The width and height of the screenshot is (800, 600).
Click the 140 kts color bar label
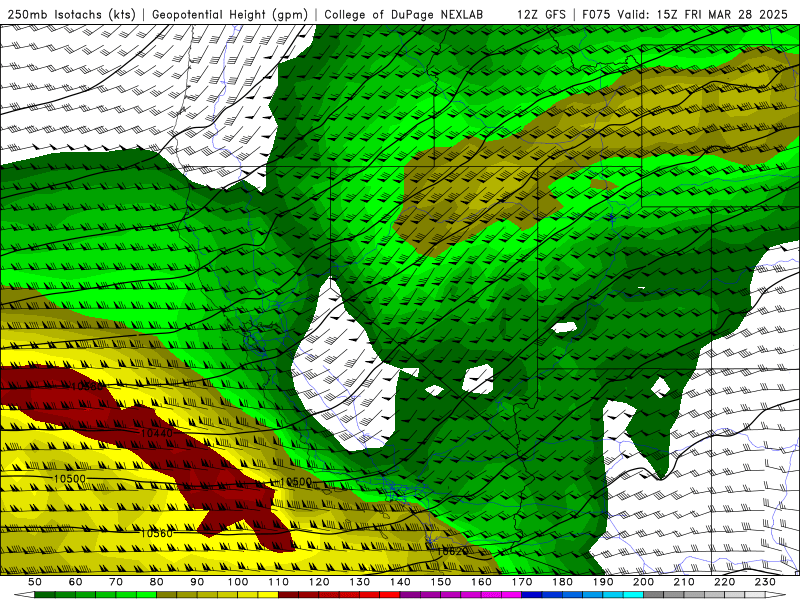[x=400, y=582]
